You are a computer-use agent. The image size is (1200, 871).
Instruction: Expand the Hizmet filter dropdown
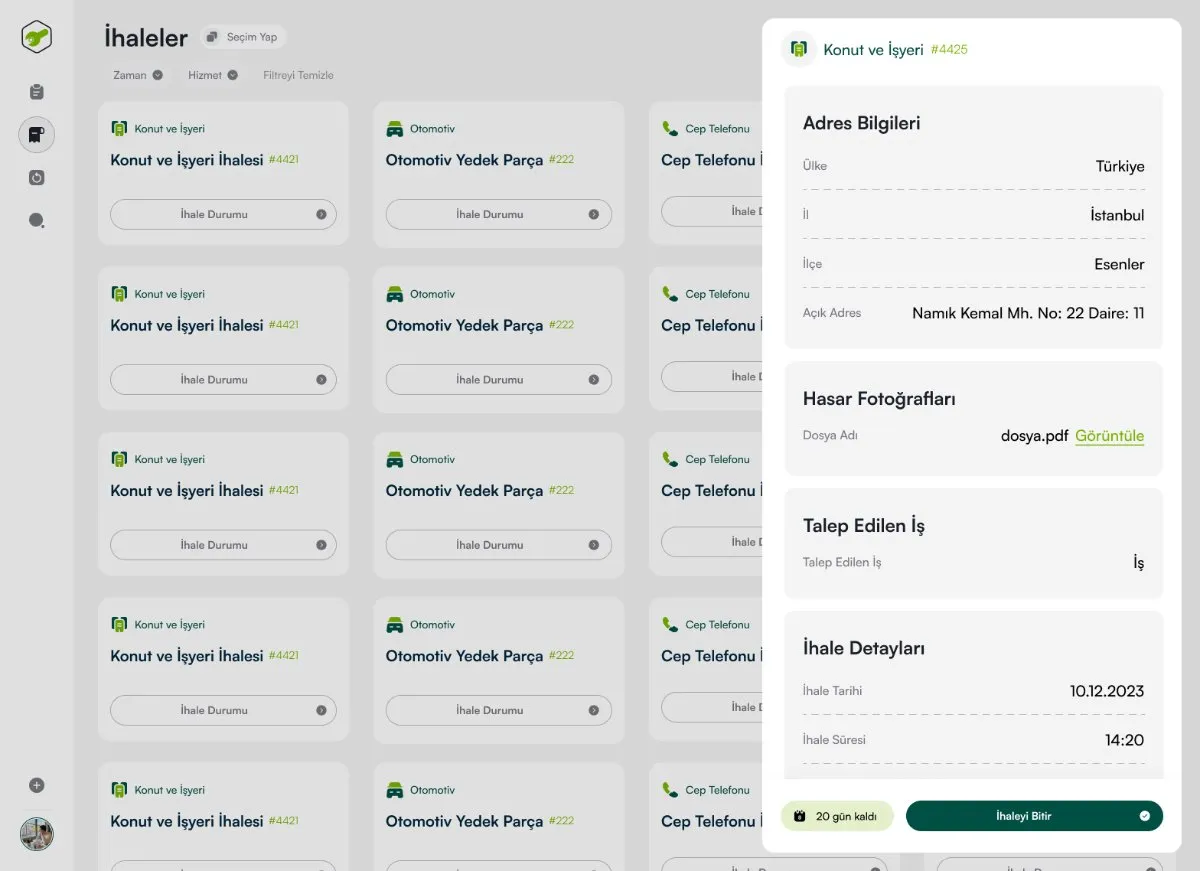coord(213,75)
